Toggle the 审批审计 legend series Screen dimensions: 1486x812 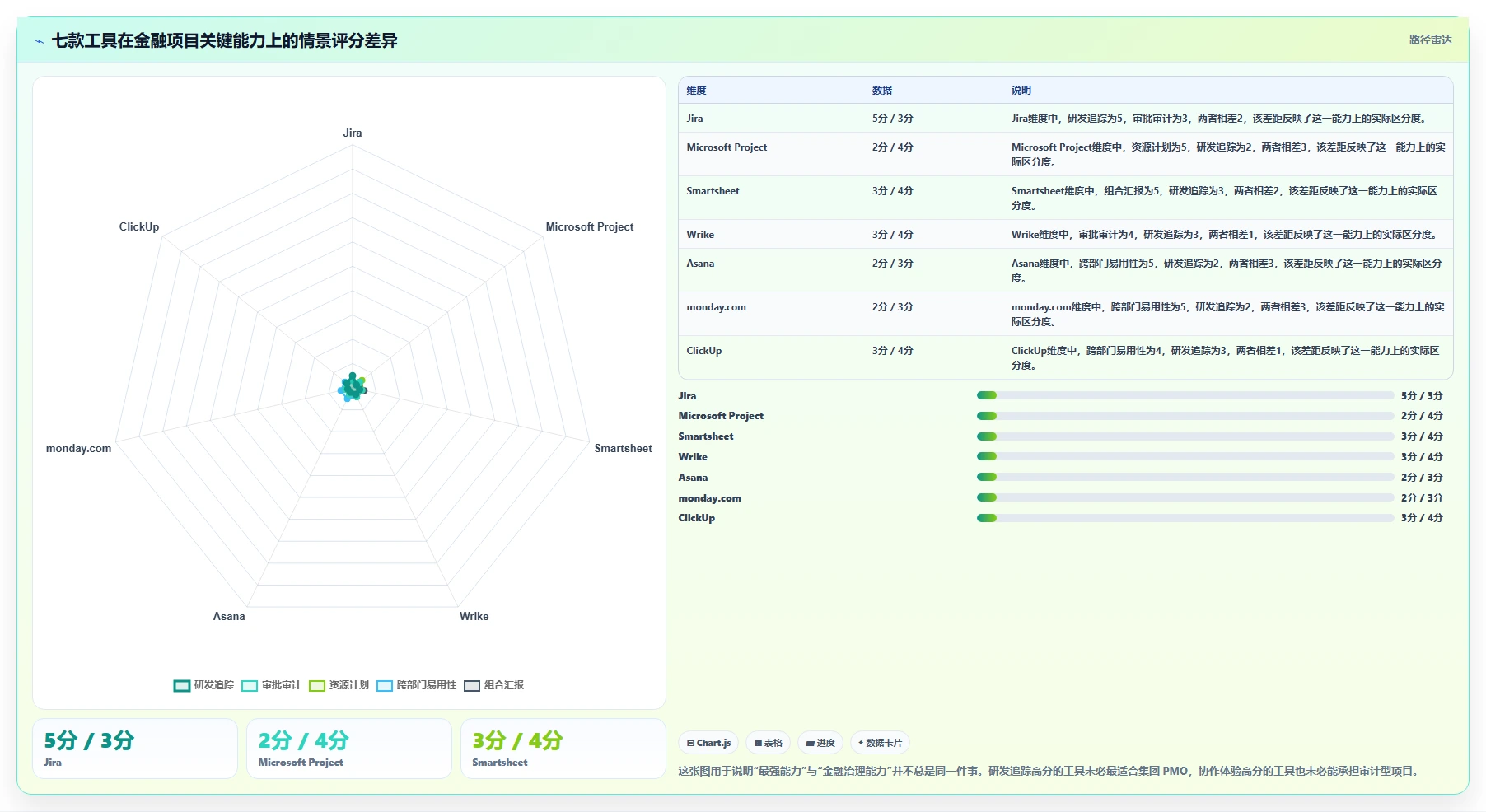coord(271,685)
